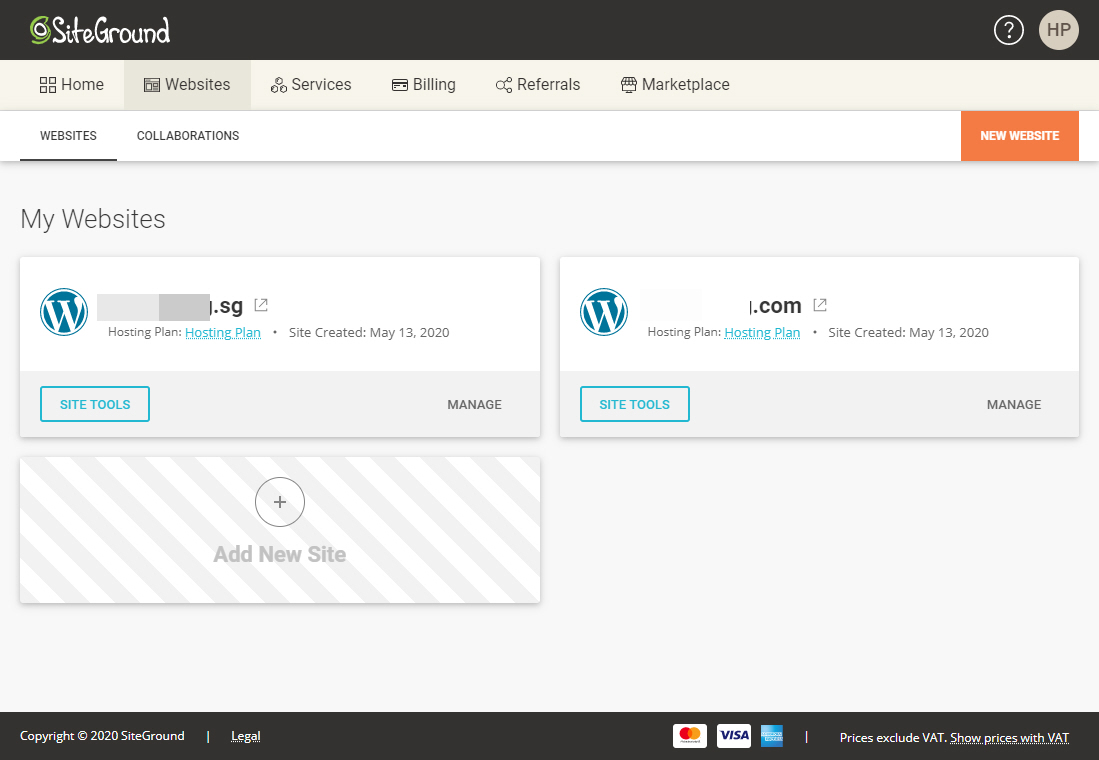Image resolution: width=1099 pixels, height=760 pixels.
Task: Open the .sg site in new window icon
Action: 261,305
